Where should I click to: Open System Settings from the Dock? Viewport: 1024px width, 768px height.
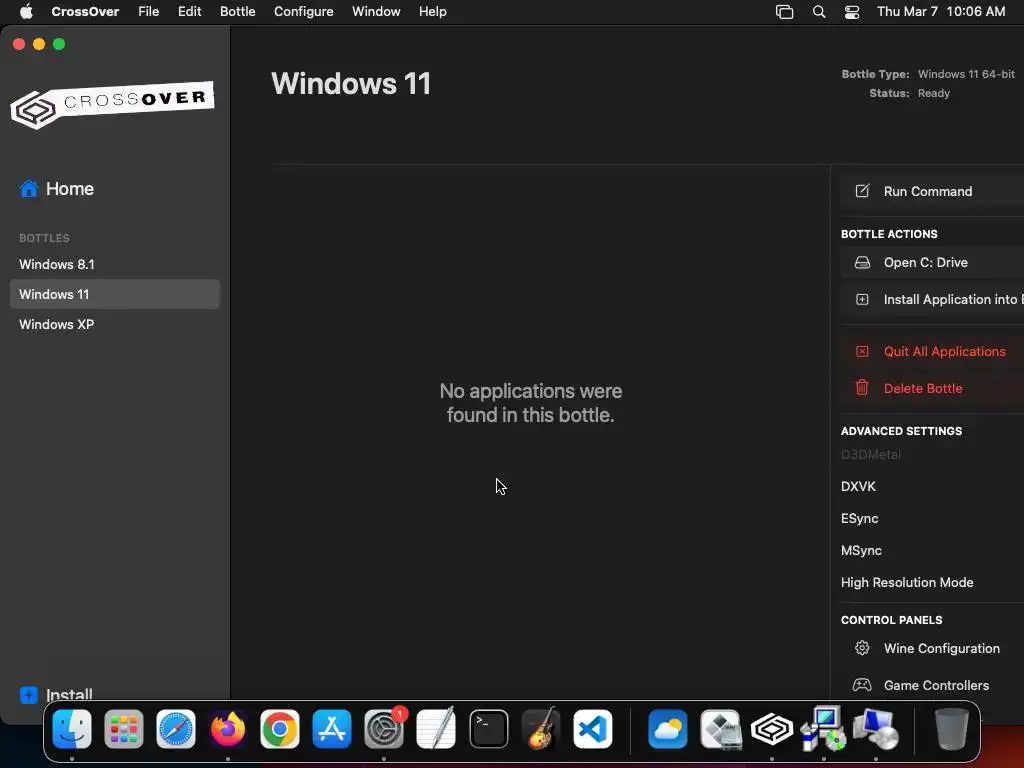[x=384, y=729]
